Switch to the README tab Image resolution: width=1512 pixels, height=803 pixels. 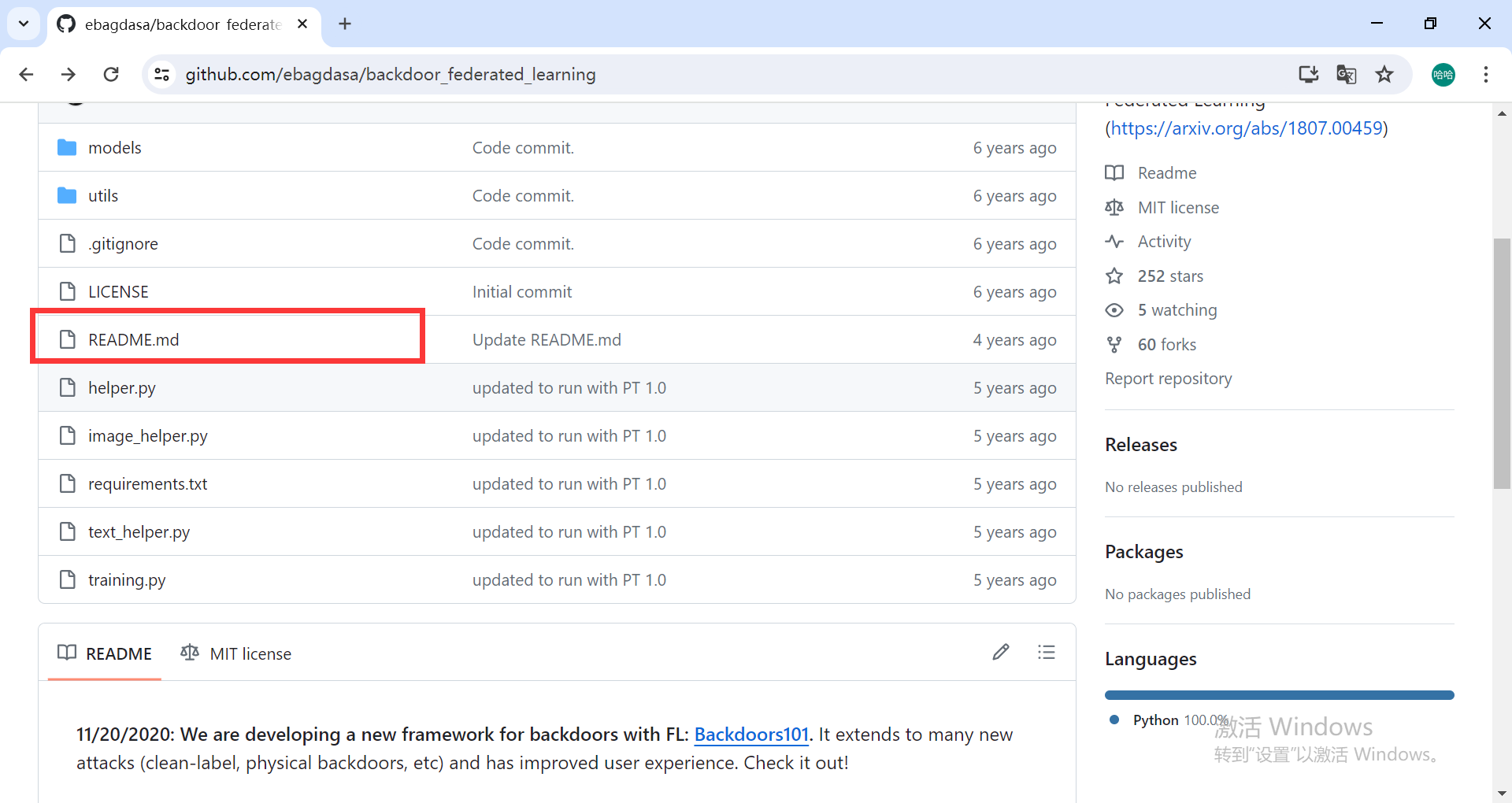point(105,653)
